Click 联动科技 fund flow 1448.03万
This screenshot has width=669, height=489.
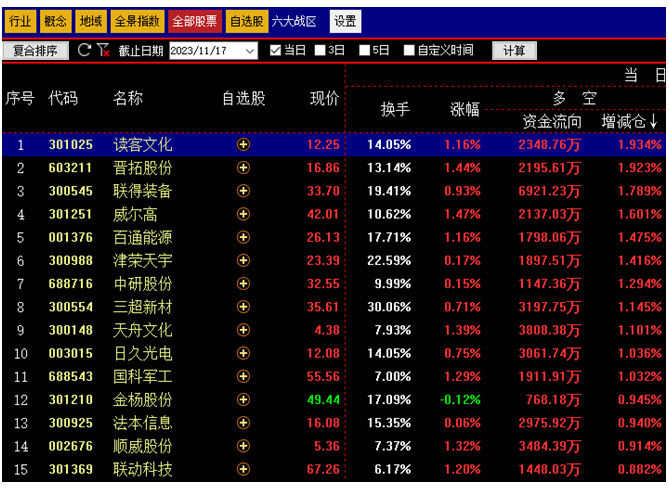(549, 469)
